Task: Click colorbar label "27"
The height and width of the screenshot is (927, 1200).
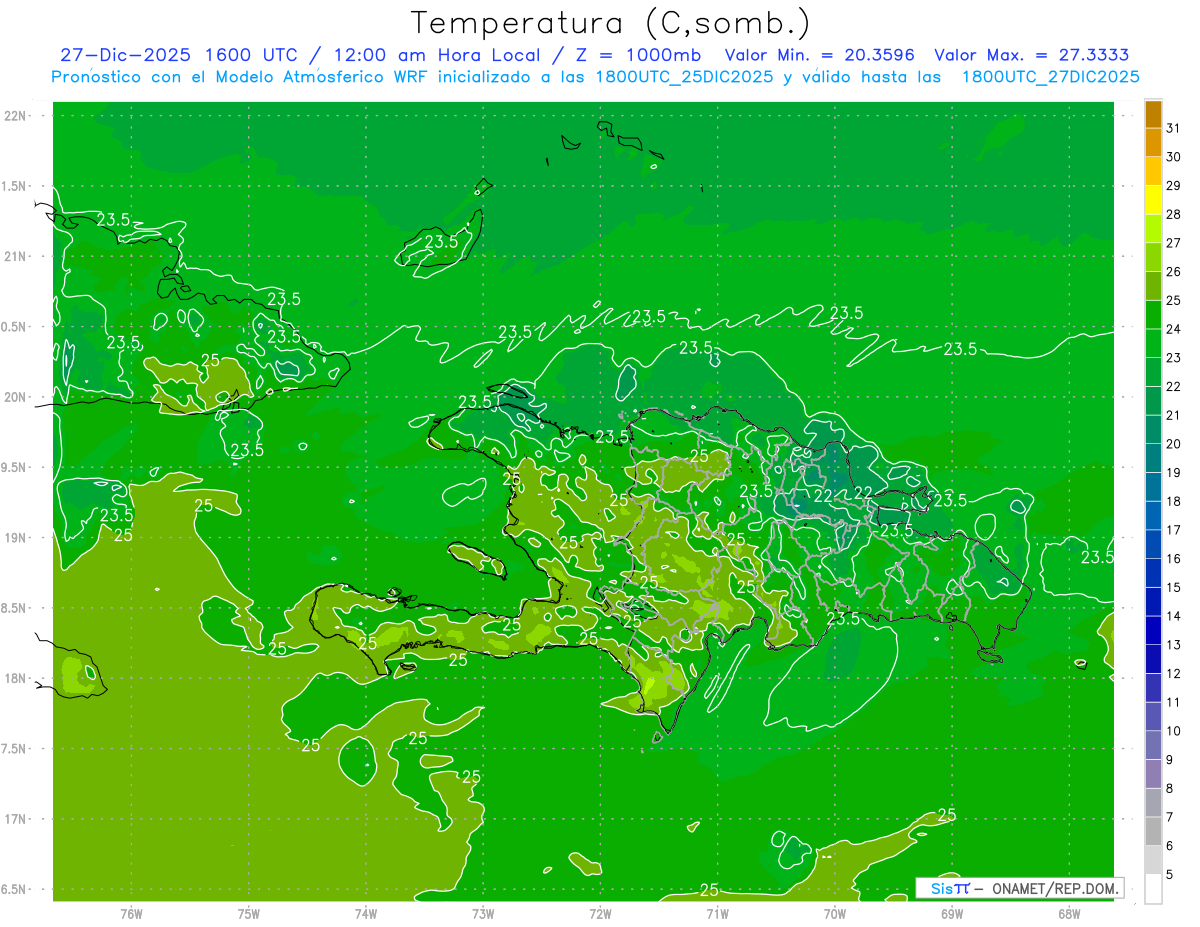Action: point(1173,243)
